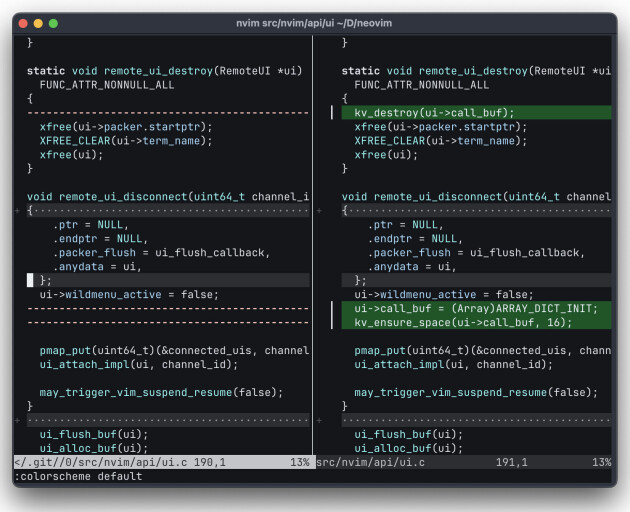Viewport: 630px width, 512px height.
Task: Click .ptr = NULL, in the right pane
Action: click(x=405, y=225)
